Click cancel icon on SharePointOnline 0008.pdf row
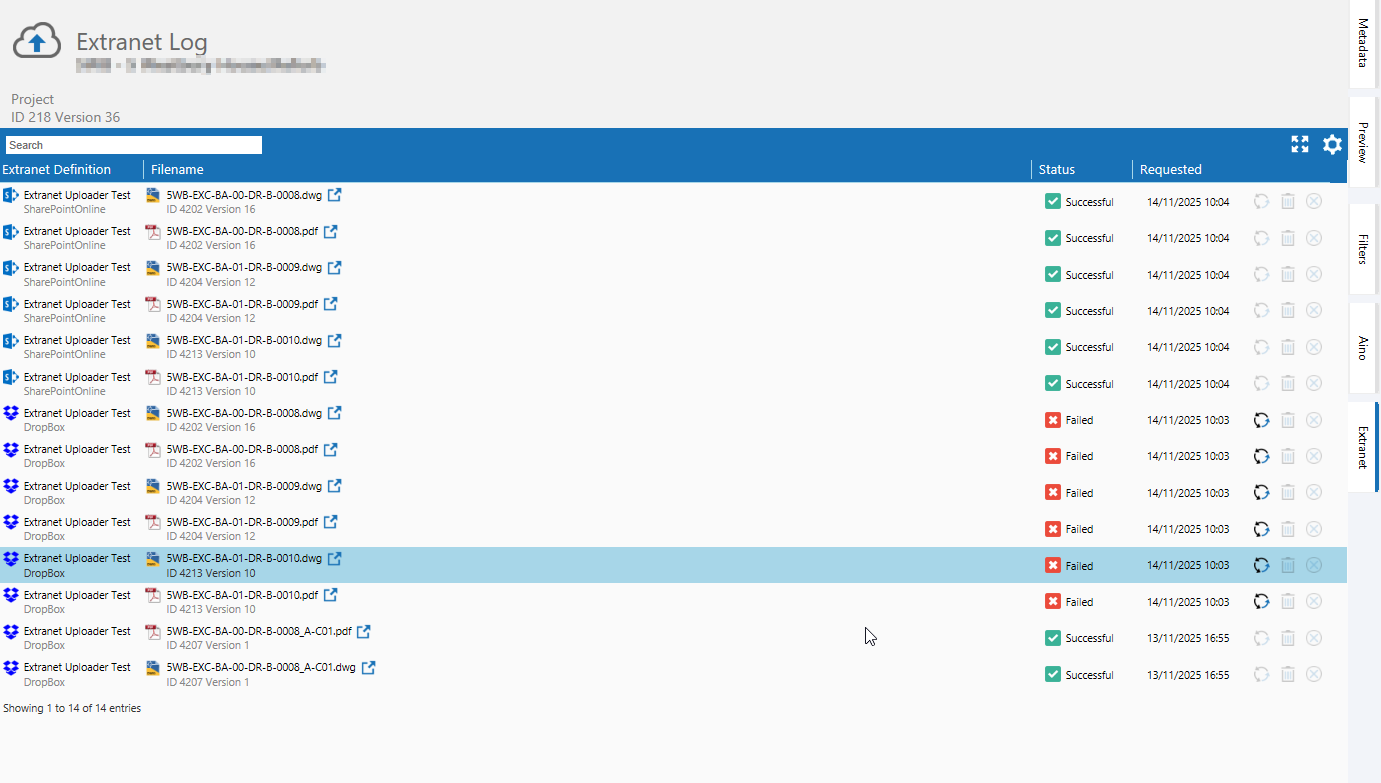The width and height of the screenshot is (1381, 783). click(x=1314, y=238)
